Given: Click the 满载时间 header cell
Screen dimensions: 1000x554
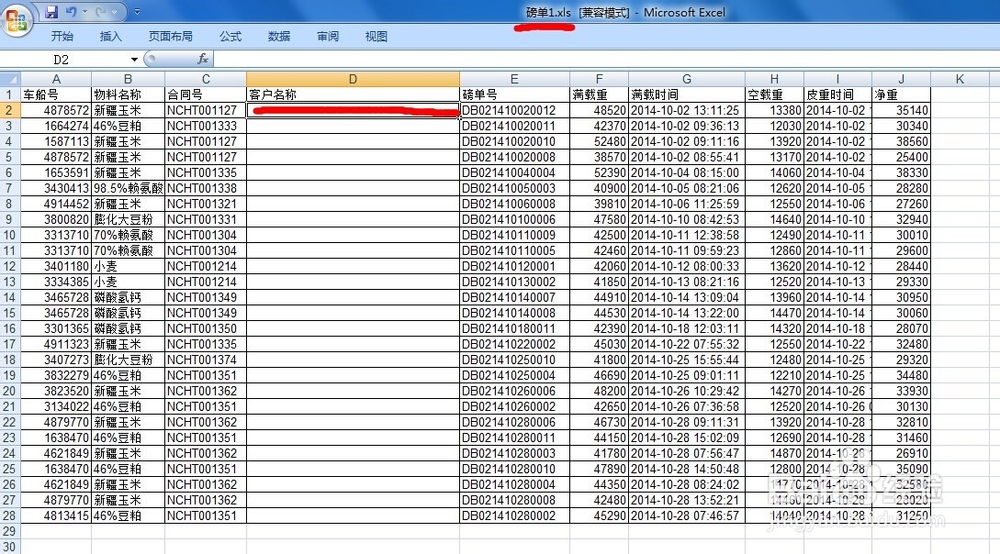Looking at the screenshot, I should tap(686, 94).
